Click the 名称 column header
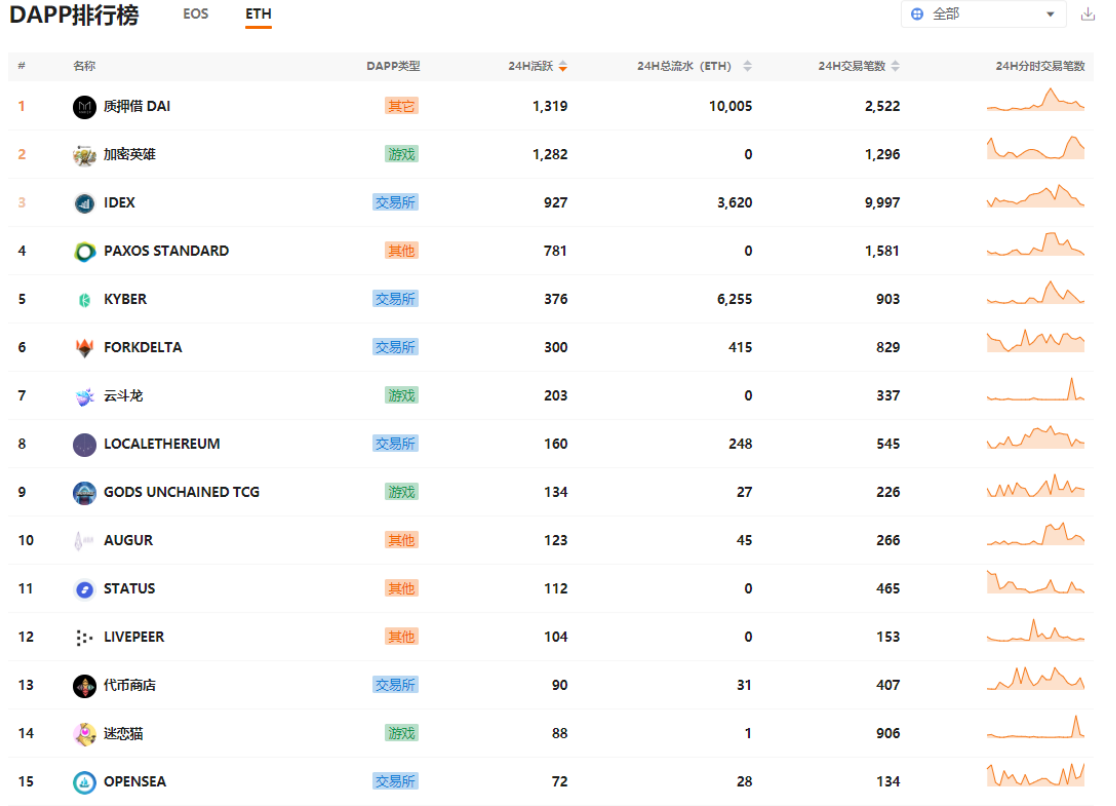The width and height of the screenshot is (1116, 806). tap(84, 66)
